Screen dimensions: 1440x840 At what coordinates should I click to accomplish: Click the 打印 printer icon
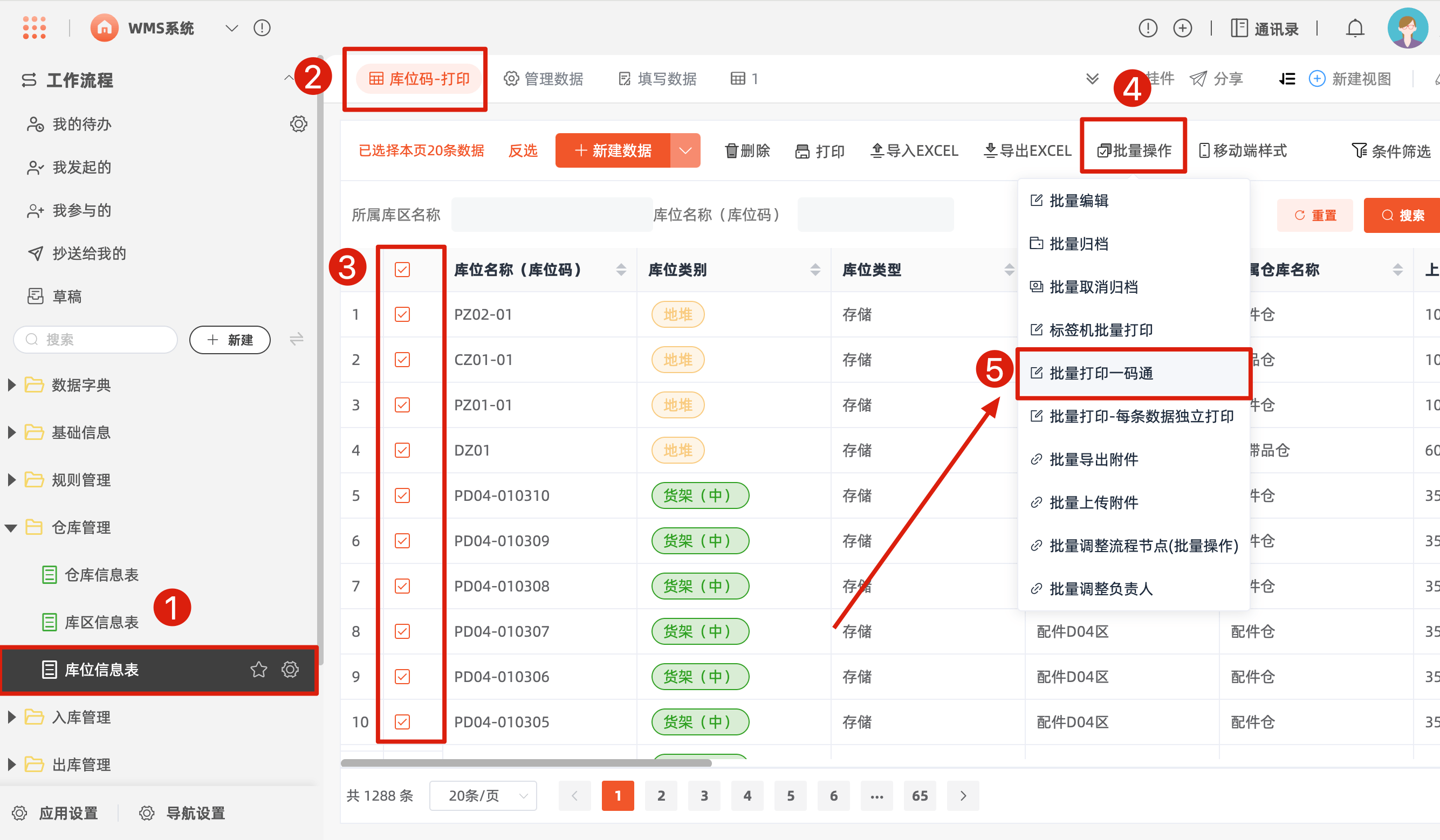click(803, 152)
